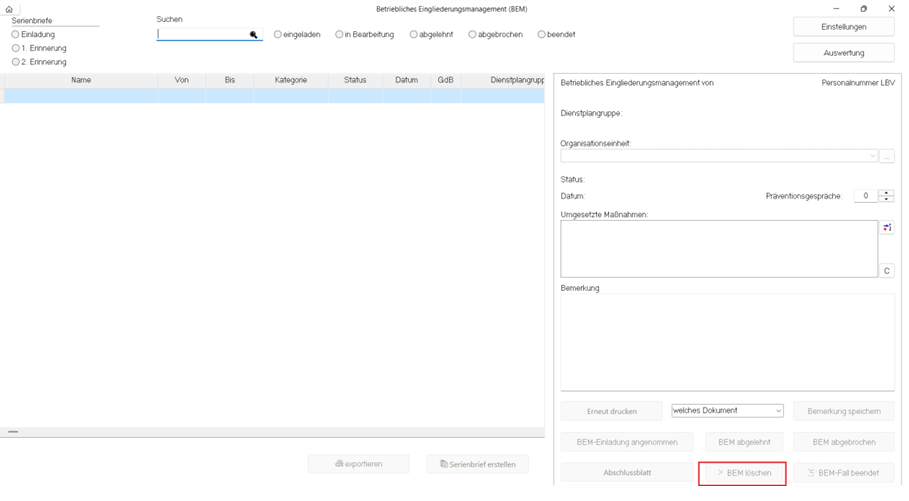The height and width of the screenshot is (501, 909).
Task: Click the BEM löschen button
Action: coord(743,473)
